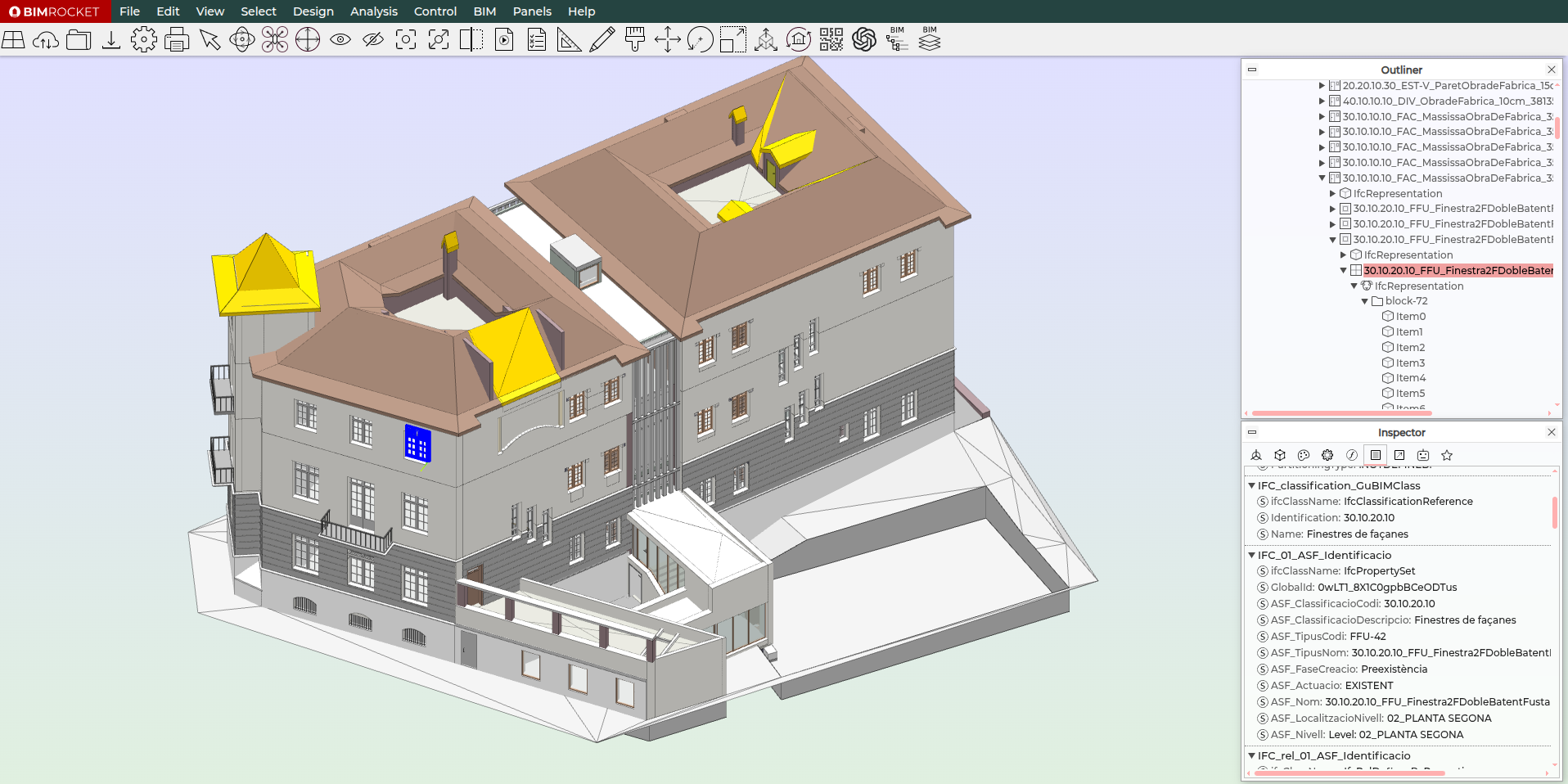The width and height of the screenshot is (1568, 784).
Task: Click the set-square measuring tool icon
Action: pyautogui.click(x=569, y=39)
